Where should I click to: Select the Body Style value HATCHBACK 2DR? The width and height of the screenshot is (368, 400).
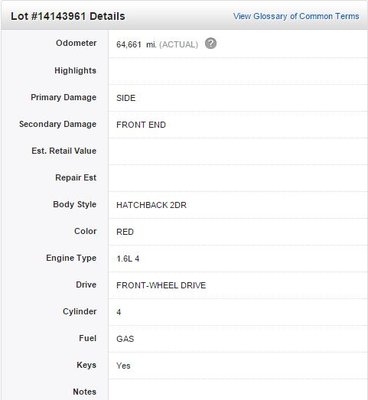[x=151, y=205]
